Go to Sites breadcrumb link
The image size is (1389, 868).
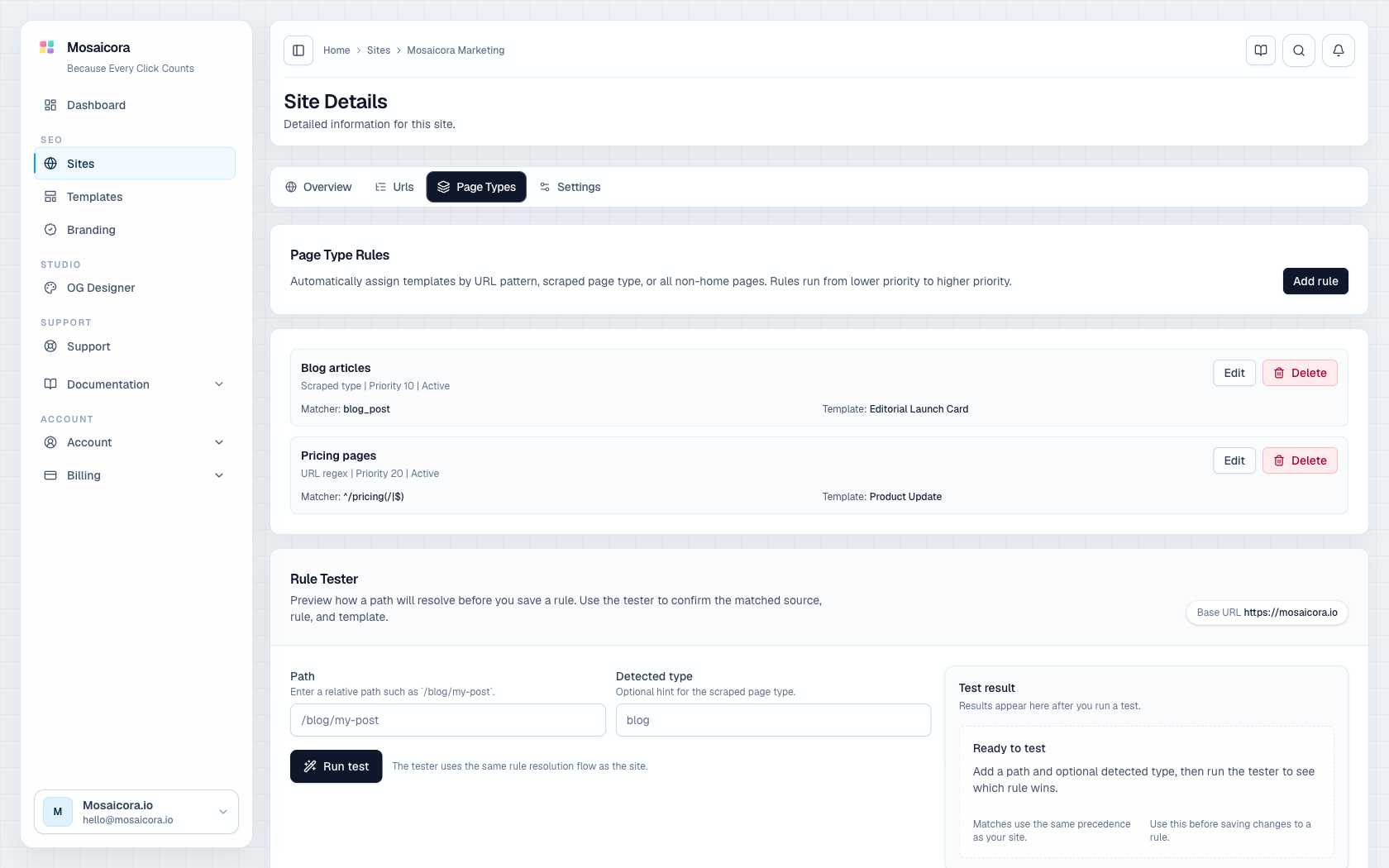click(x=379, y=50)
